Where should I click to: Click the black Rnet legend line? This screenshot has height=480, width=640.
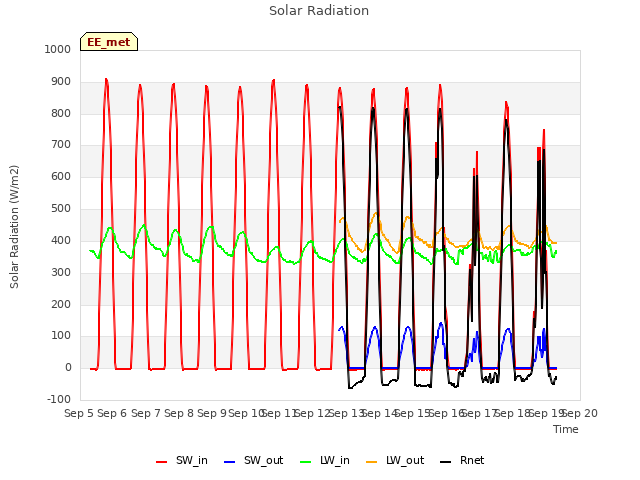[x=445, y=462]
